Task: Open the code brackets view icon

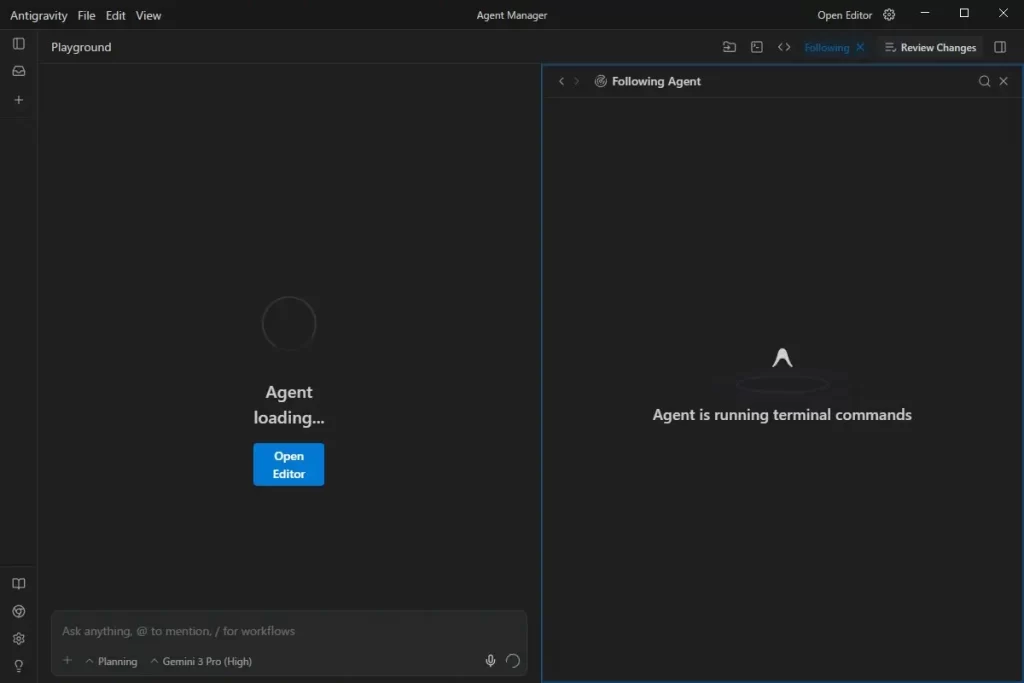Action: [784, 47]
